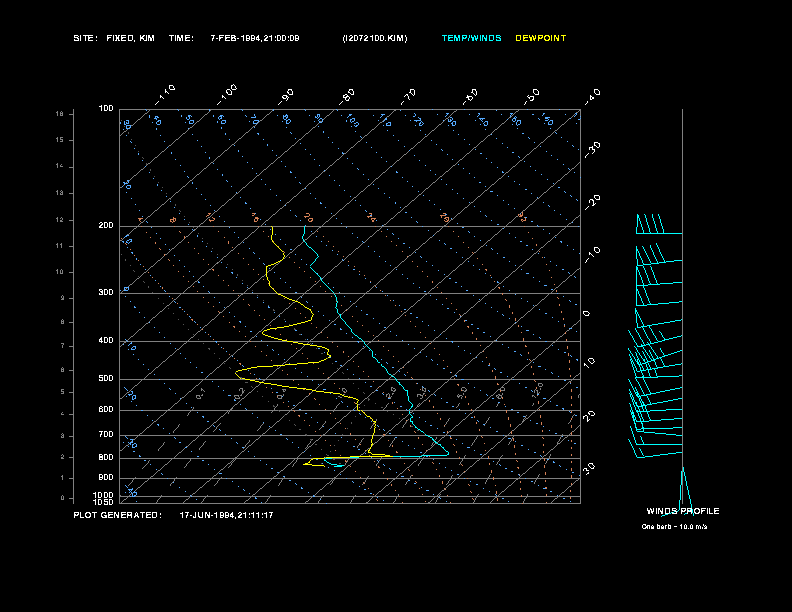The height and width of the screenshot is (612, 792).
Task: Click the wind barb pointer below the profile
Action: coord(684,488)
